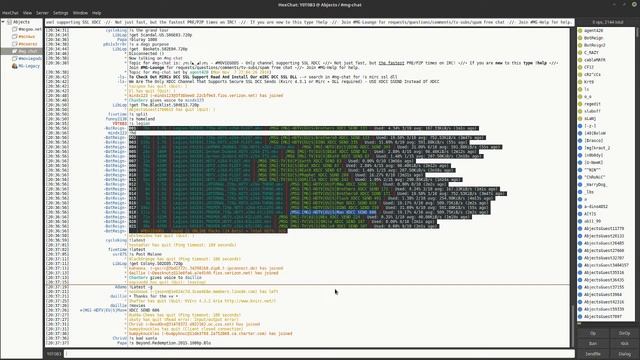Screen dimensions: 640x360
Task: Switch to the #moviegods channel
Action: click(x=30, y=59)
